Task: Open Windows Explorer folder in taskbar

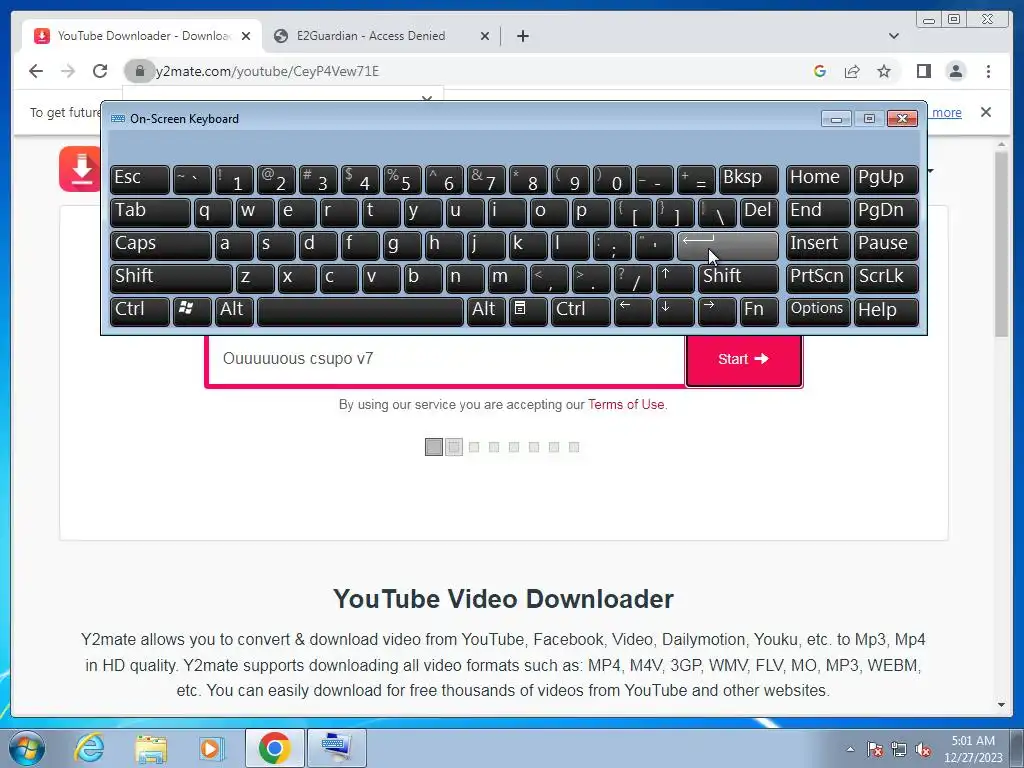Action: click(x=151, y=748)
